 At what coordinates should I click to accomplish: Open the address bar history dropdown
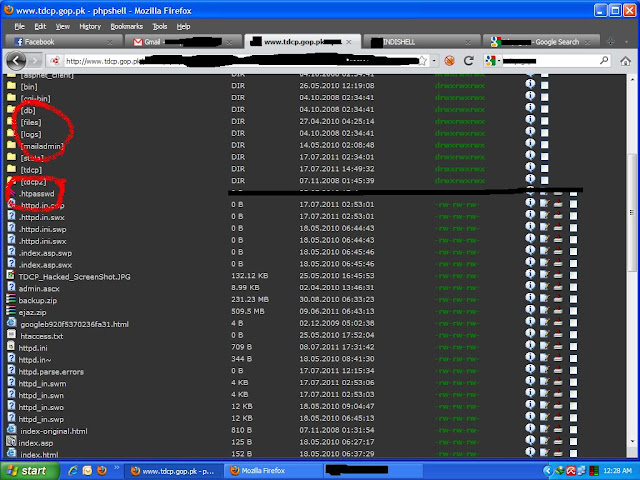434,61
